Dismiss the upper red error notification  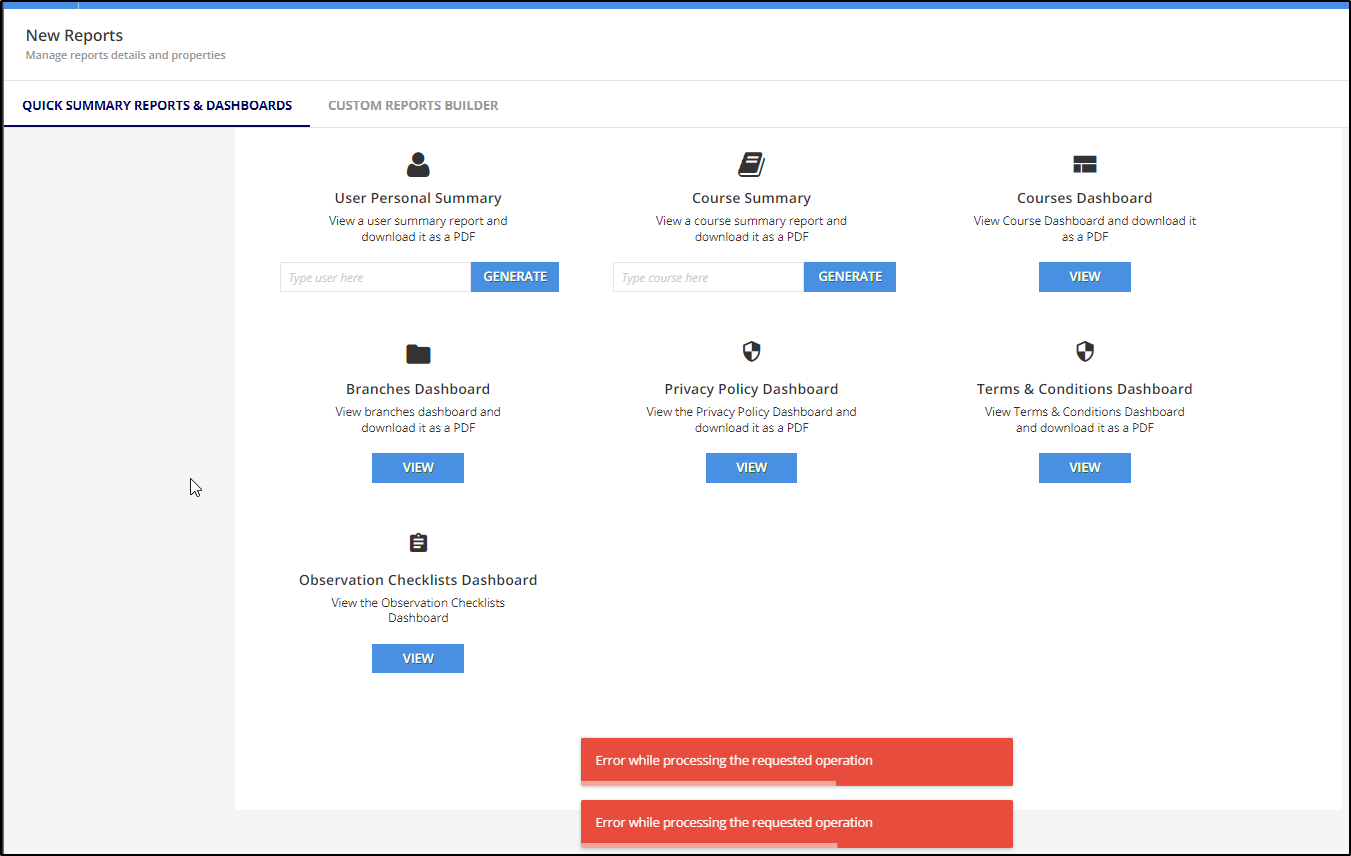(797, 761)
